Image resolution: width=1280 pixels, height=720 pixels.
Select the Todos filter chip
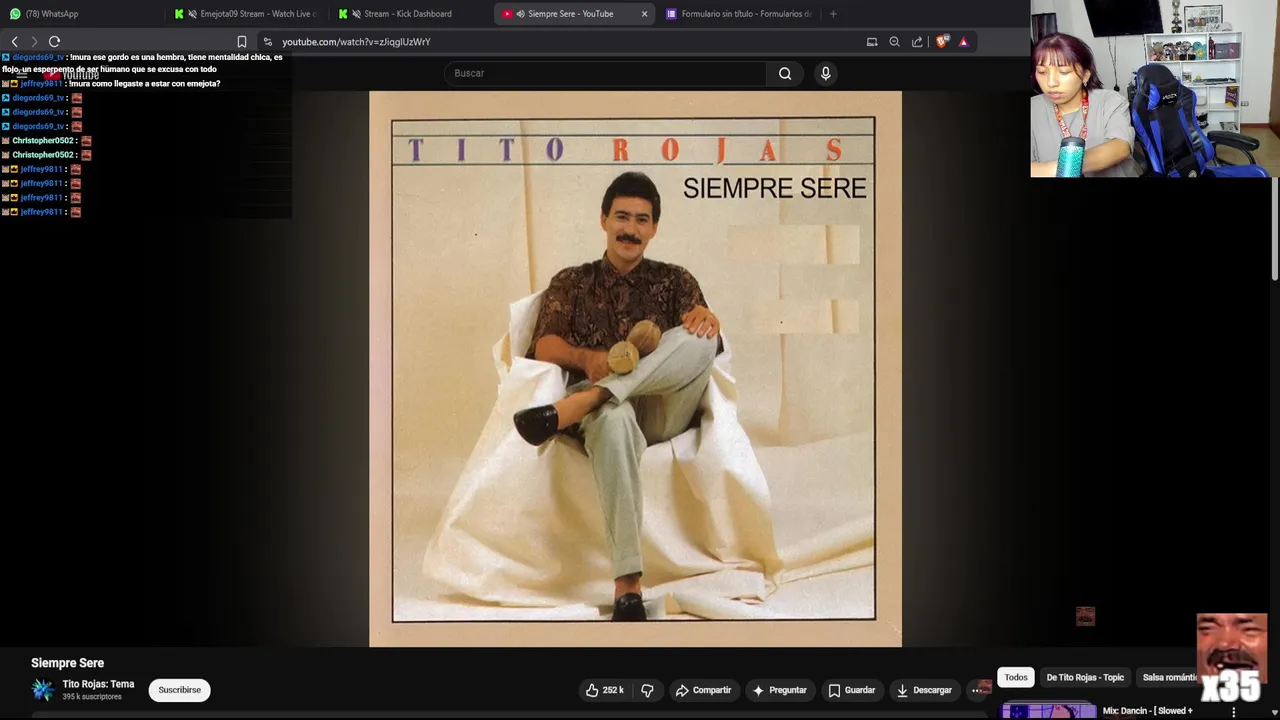(1016, 677)
